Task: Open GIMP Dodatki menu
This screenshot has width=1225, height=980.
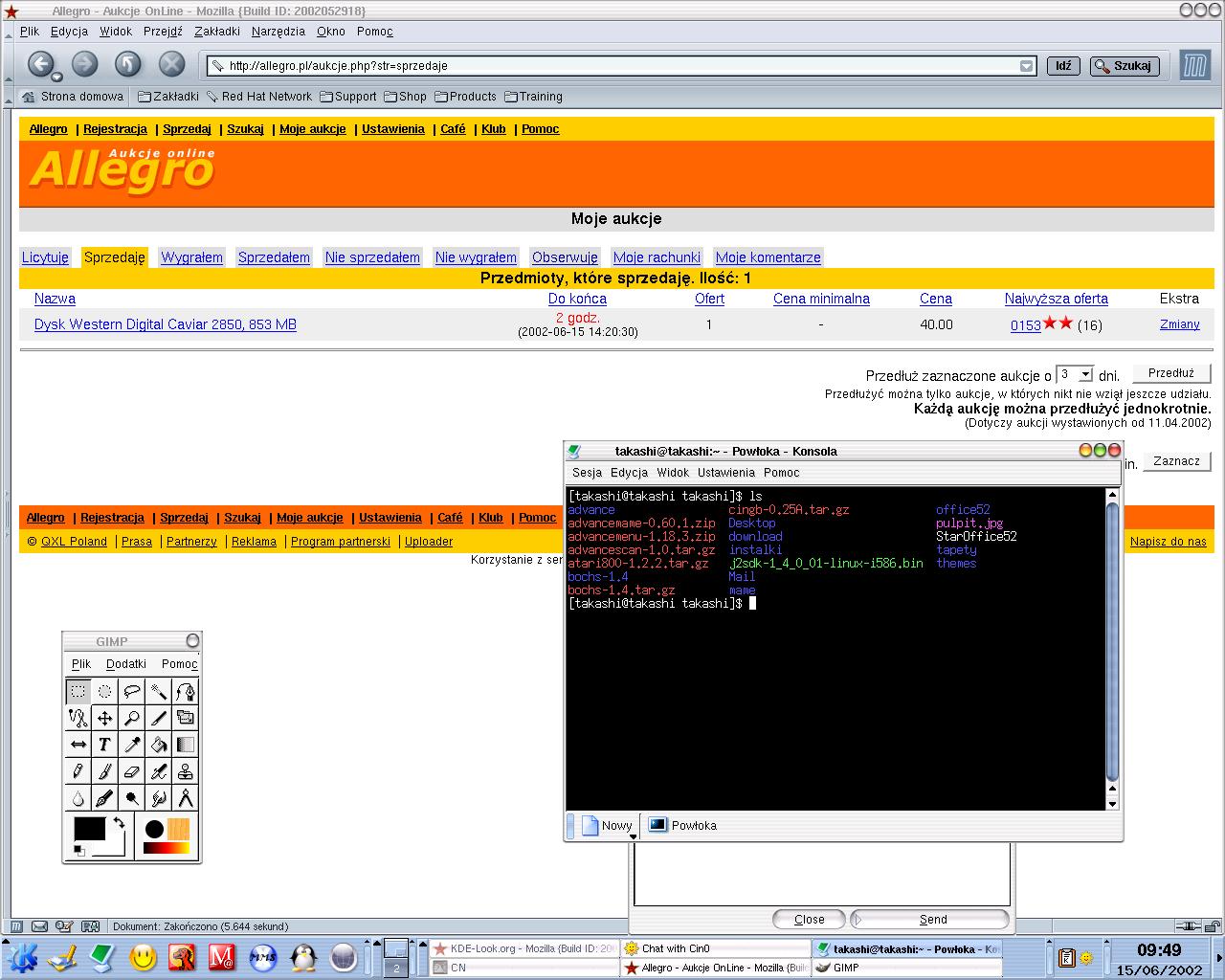Action: pyautogui.click(x=126, y=664)
